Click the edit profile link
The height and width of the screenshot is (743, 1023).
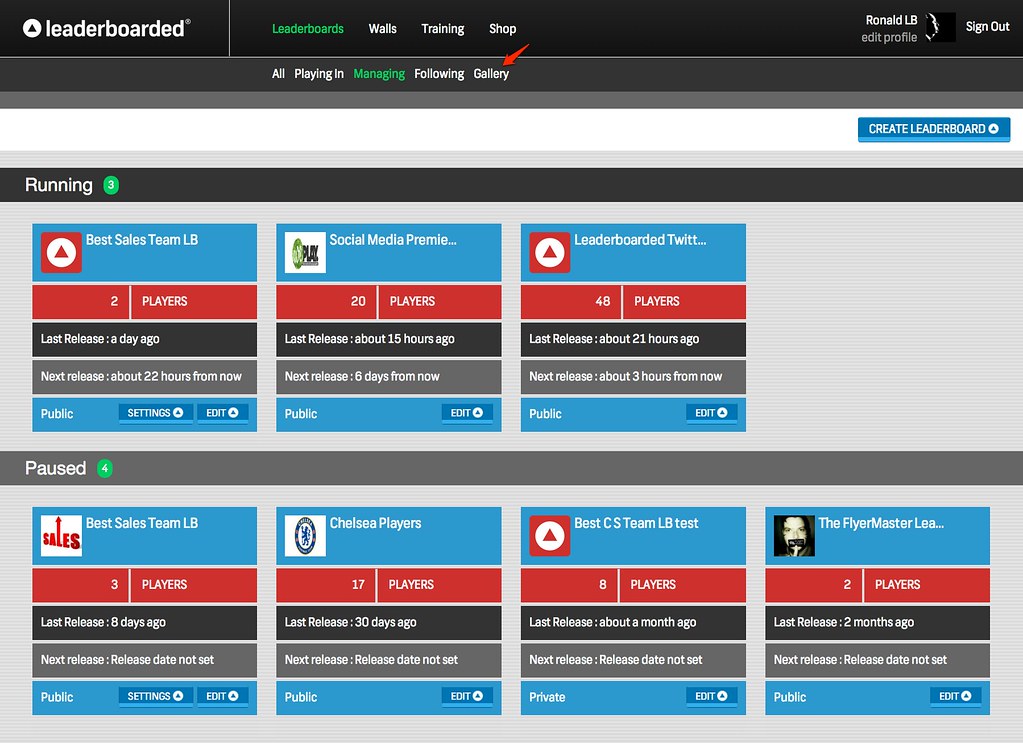(889, 37)
